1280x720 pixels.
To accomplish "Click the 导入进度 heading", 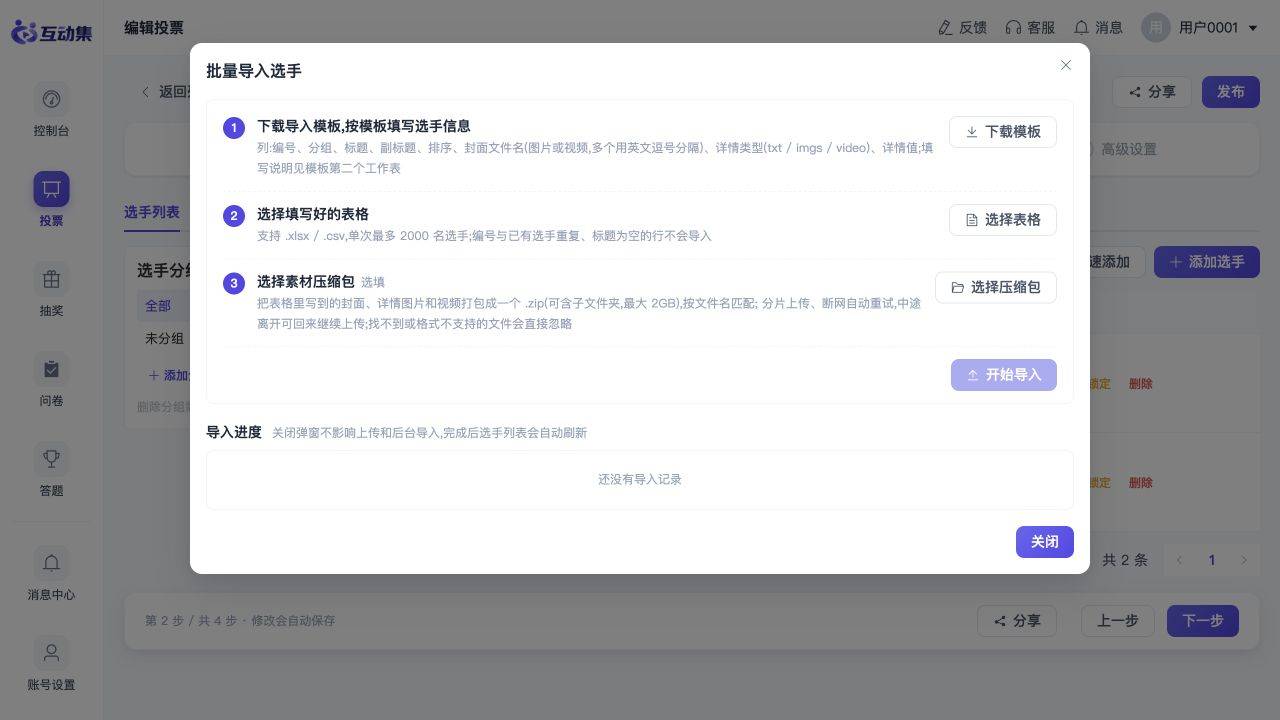I will pos(234,433).
